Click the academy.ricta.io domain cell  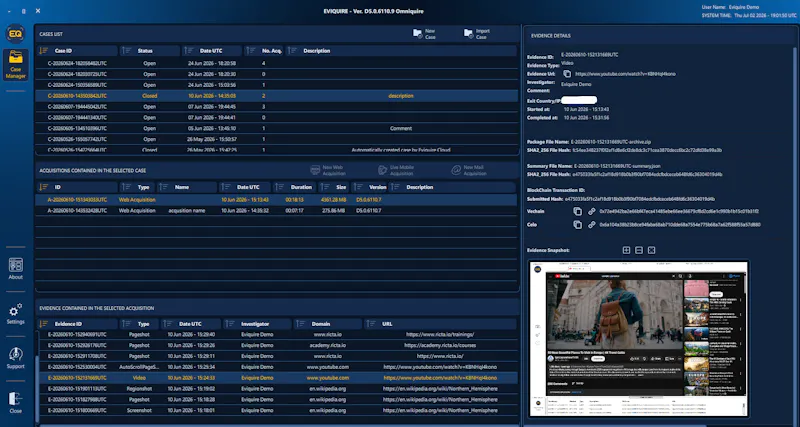328,345
